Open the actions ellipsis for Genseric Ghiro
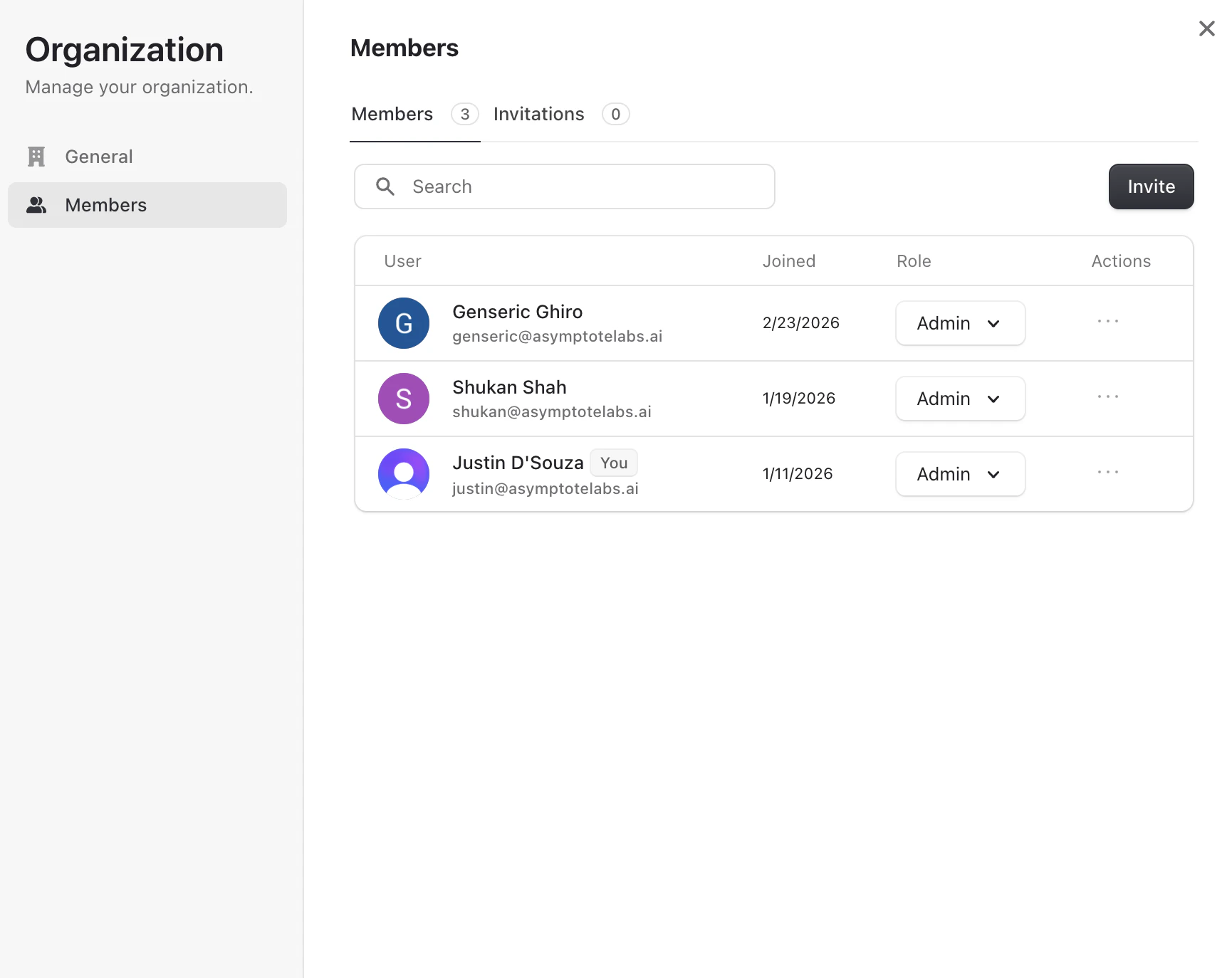 pos(1107,322)
